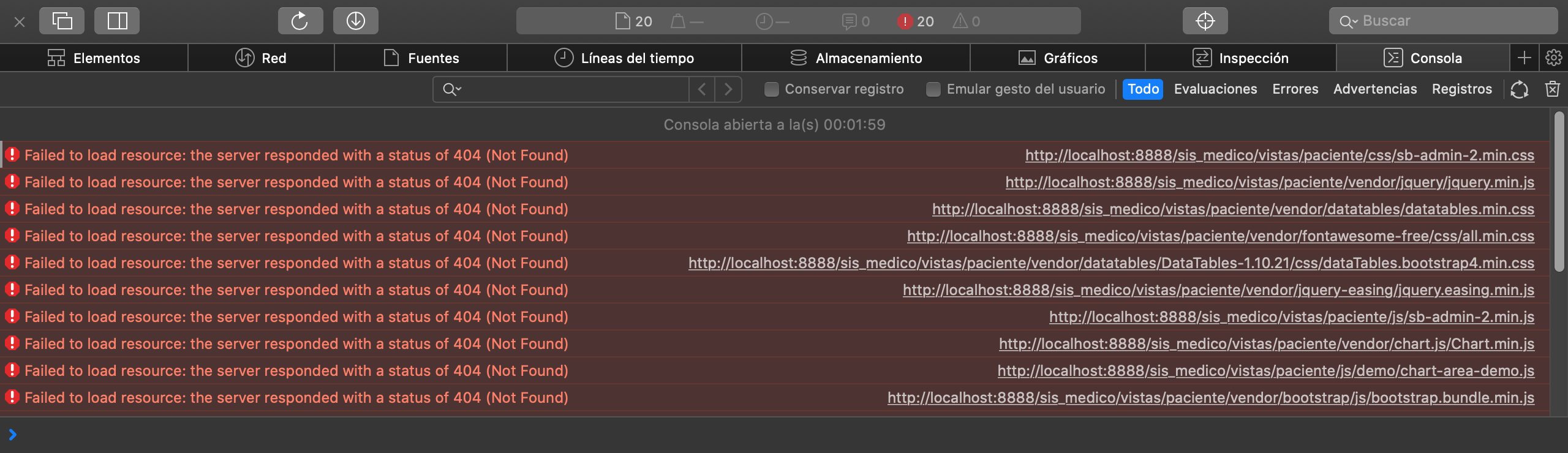Click the console refresh cycle icon

[1519, 89]
